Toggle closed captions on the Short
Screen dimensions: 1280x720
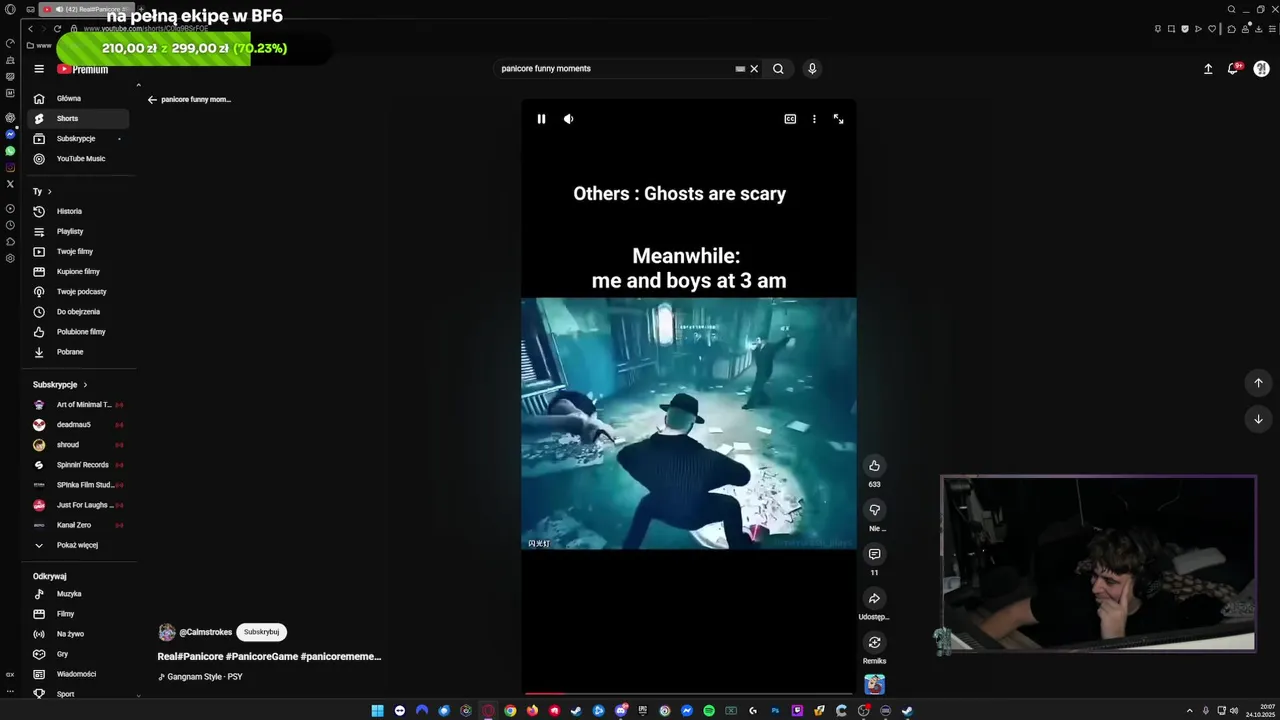790,119
